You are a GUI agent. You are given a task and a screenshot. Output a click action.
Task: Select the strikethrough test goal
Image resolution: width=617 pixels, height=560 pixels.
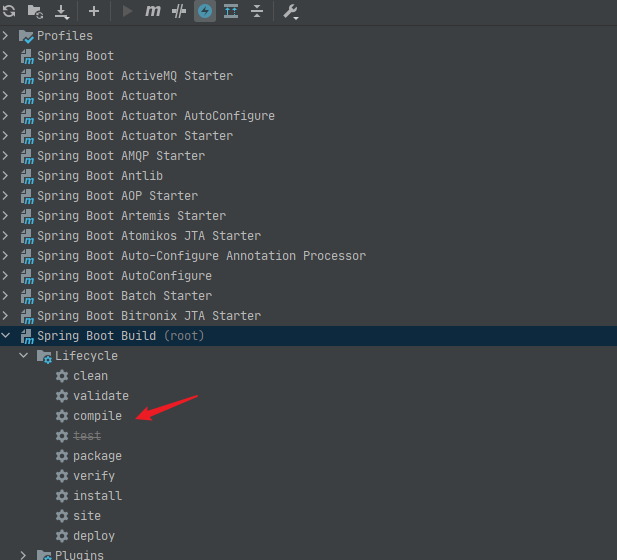pos(87,436)
